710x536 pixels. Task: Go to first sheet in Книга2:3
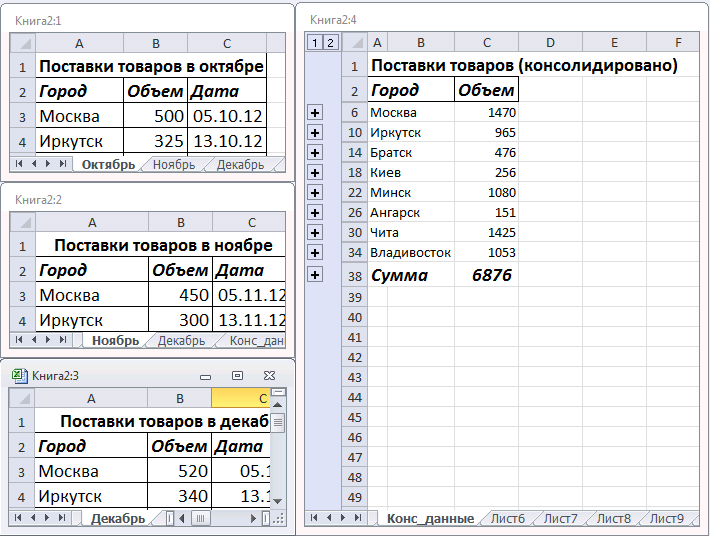coord(18,517)
